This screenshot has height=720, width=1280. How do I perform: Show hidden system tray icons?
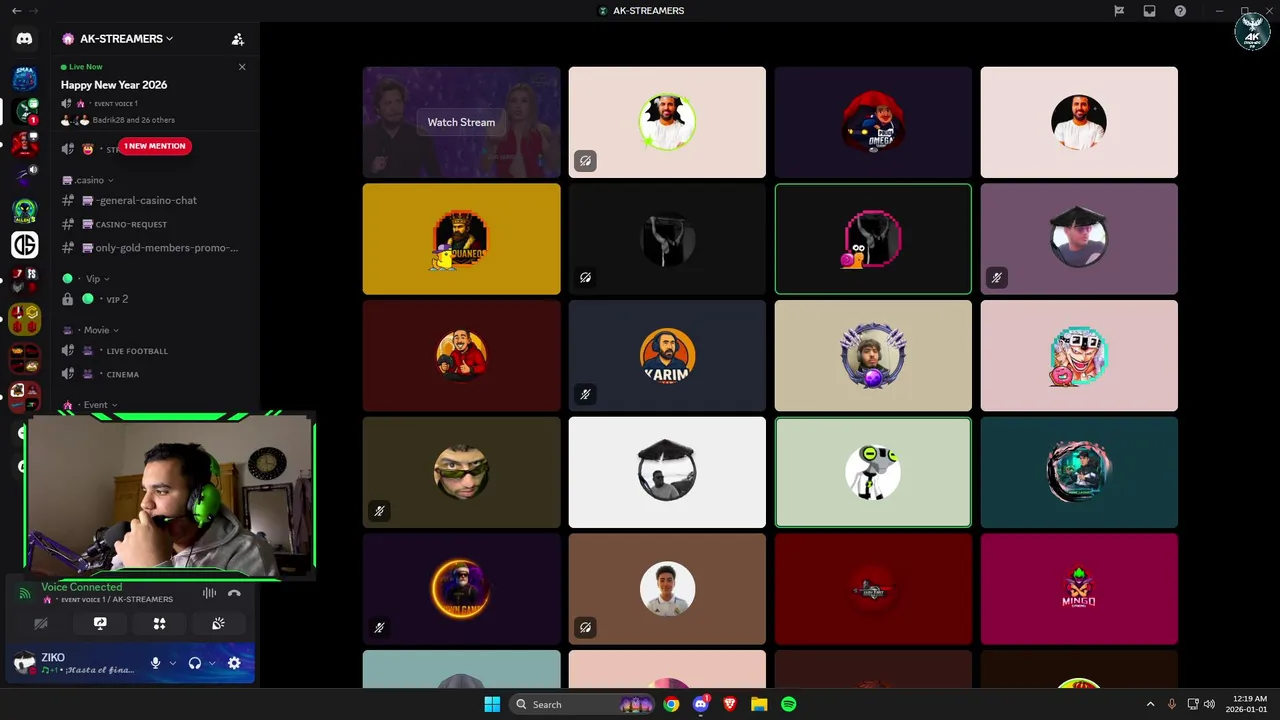(1150, 704)
